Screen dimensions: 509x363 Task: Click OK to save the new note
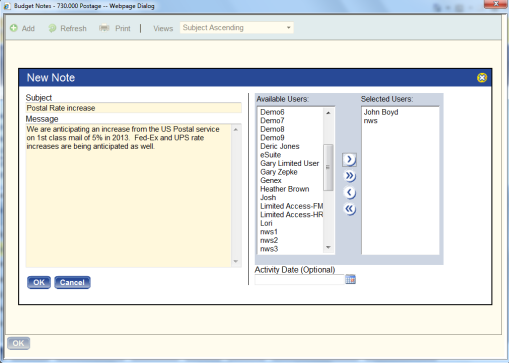click(39, 282)
